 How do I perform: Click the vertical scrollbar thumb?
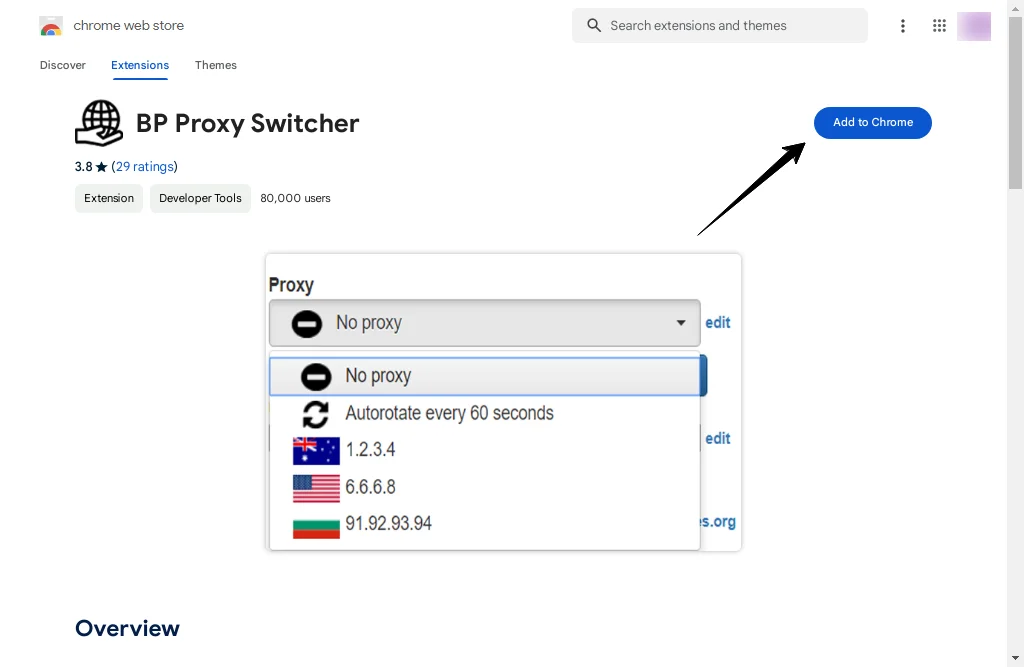(x=1016, y=103)
